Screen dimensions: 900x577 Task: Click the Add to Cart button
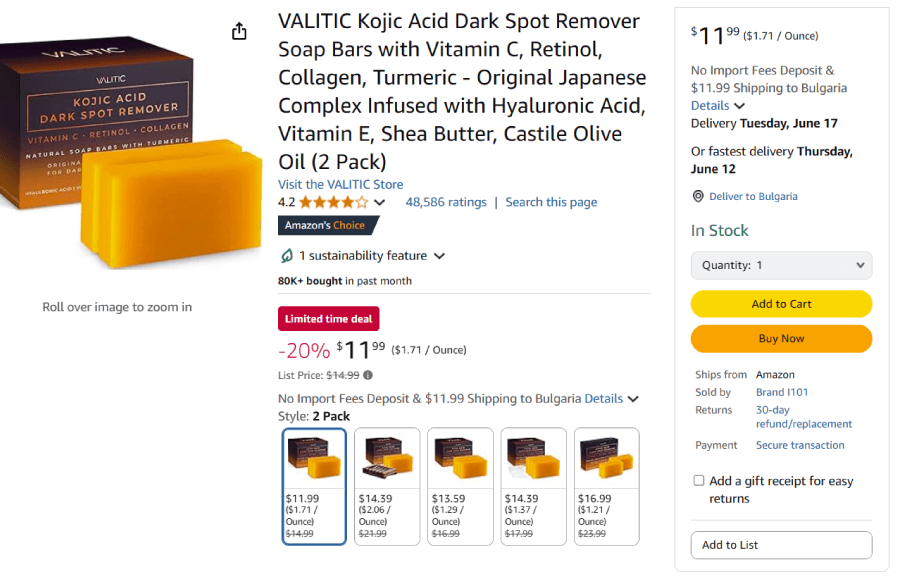pyautogui.click(x=781, y=304)
